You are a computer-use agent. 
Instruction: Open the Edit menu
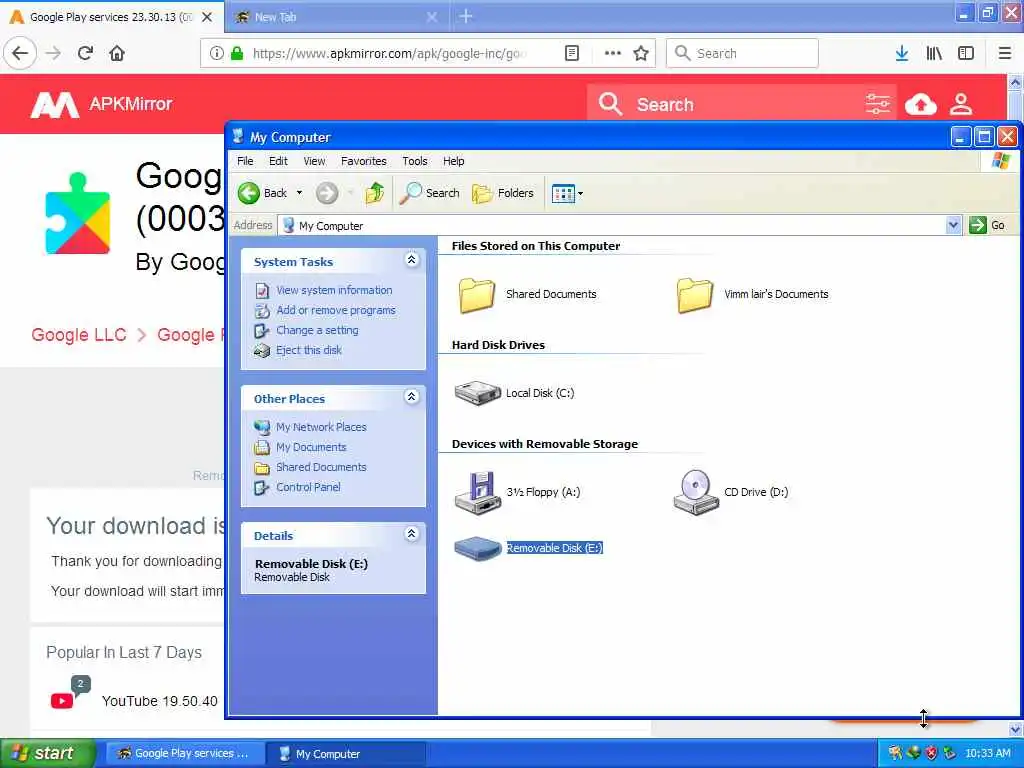(x=278, y=161)
